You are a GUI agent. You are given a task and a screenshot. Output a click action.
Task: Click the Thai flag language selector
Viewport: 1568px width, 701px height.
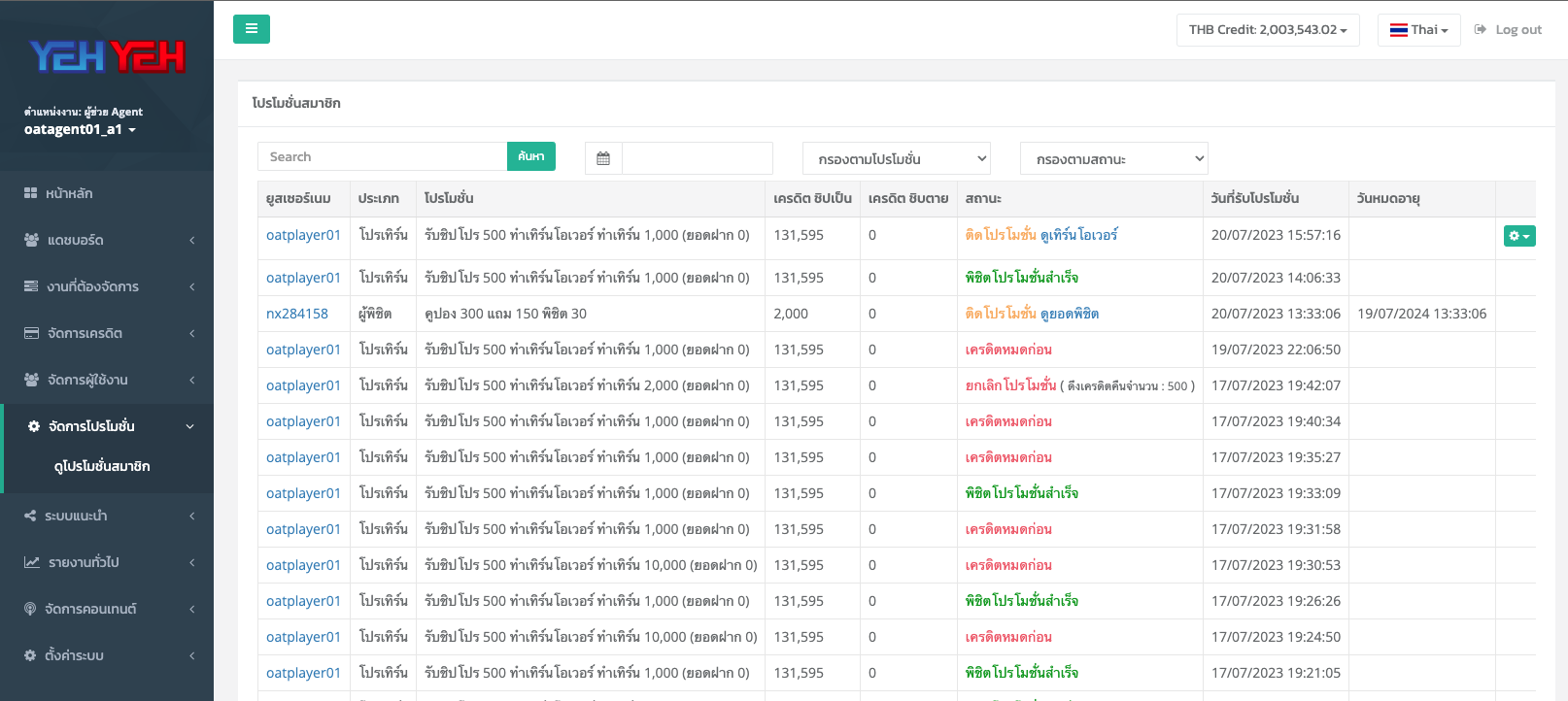click(x=1418, y=30)
